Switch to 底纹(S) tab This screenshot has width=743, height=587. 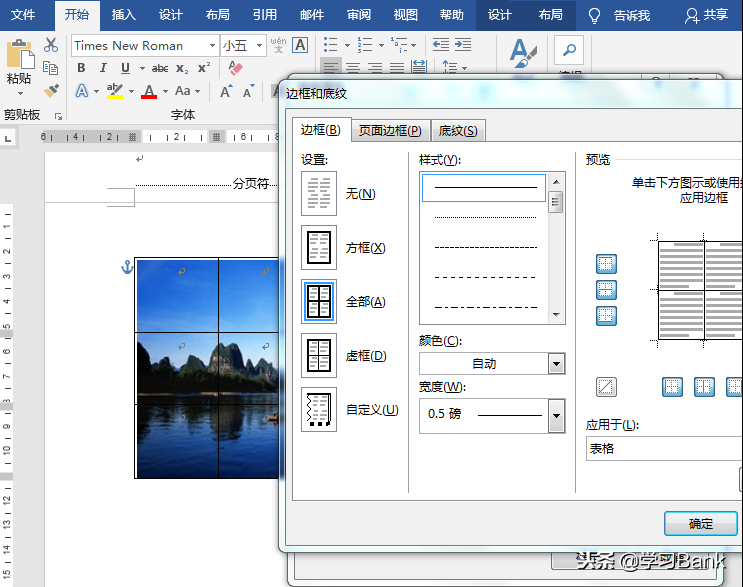click(x=458, y=130)
